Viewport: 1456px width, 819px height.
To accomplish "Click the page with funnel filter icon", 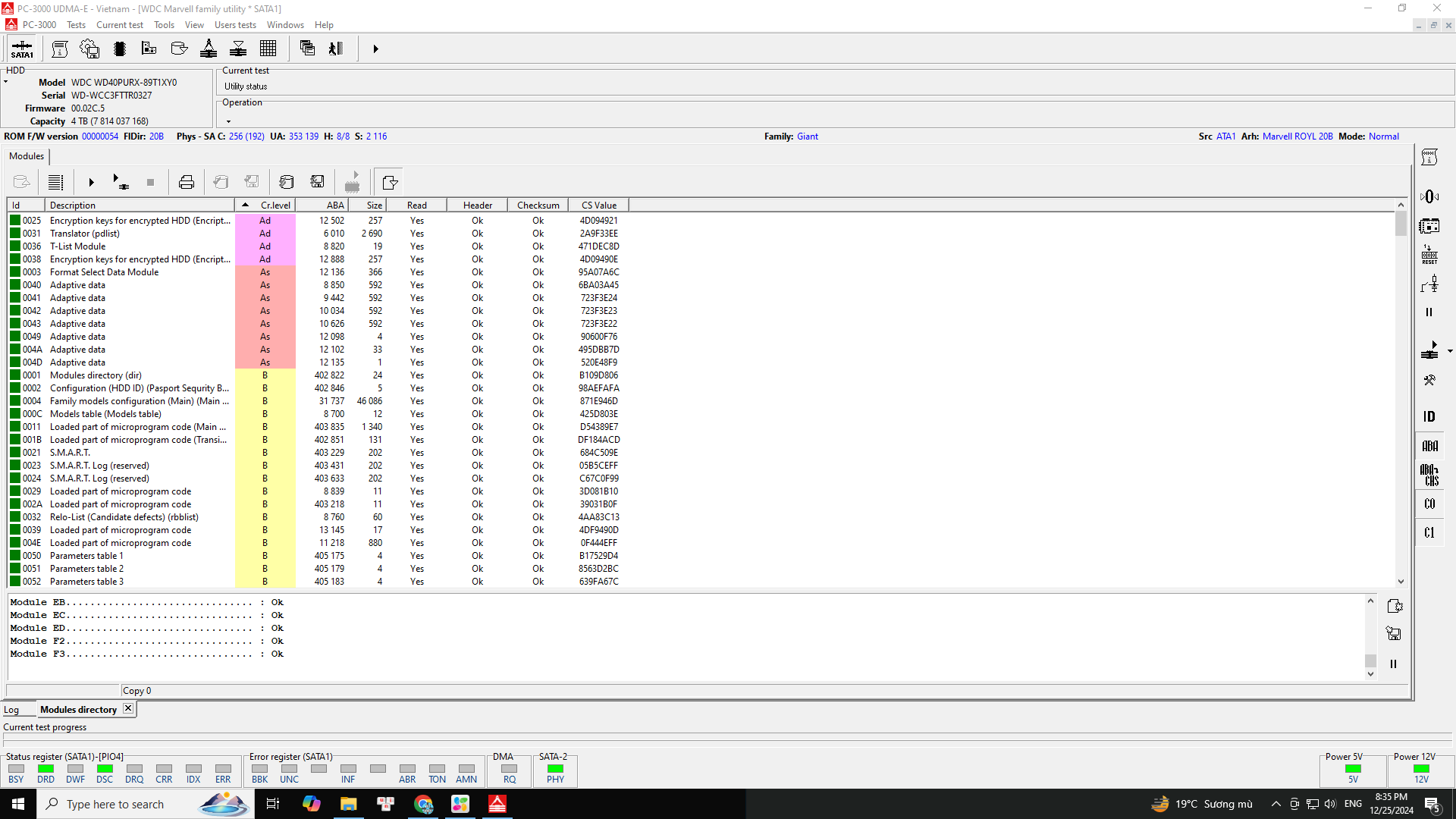I will [x=389, y=182].
